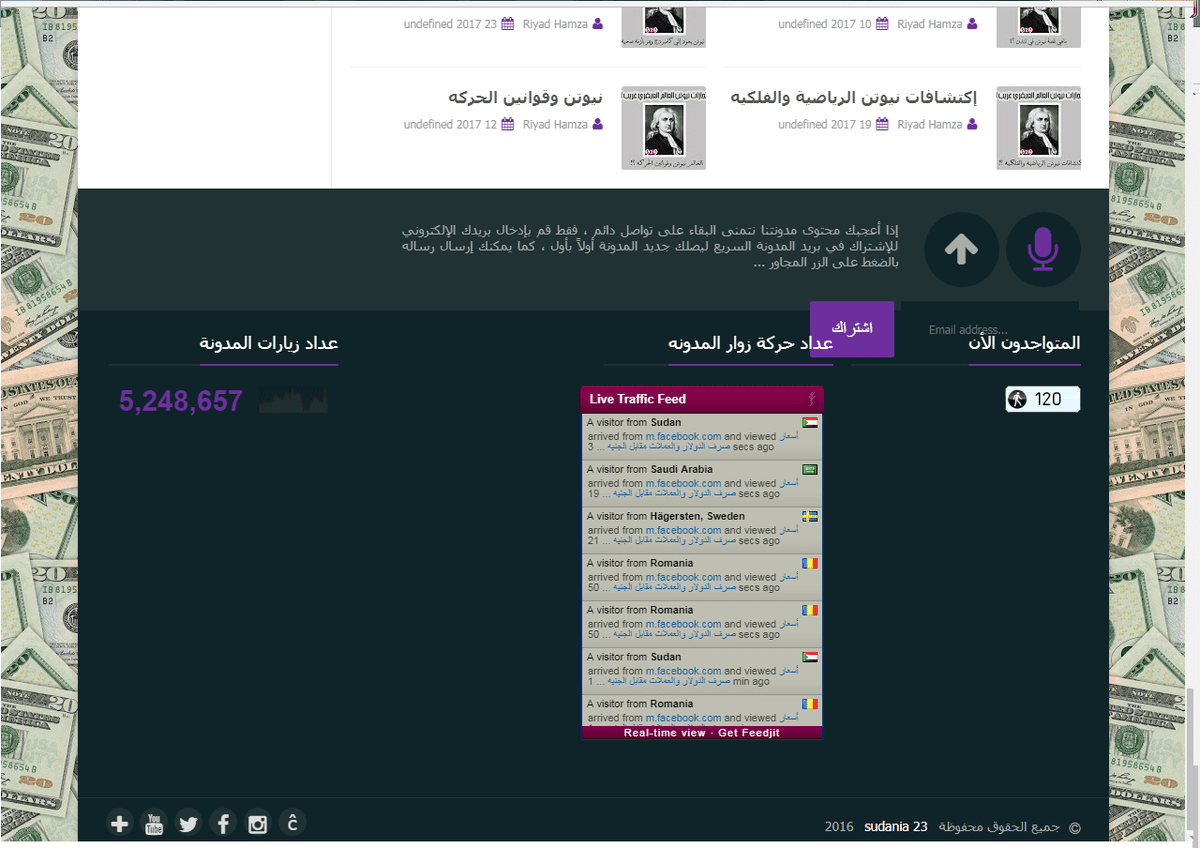Click author 'Riyad Hamza' under 'نيوتن وقوانين الحركه'
The image size is (1200, 848).
[555, 125]
